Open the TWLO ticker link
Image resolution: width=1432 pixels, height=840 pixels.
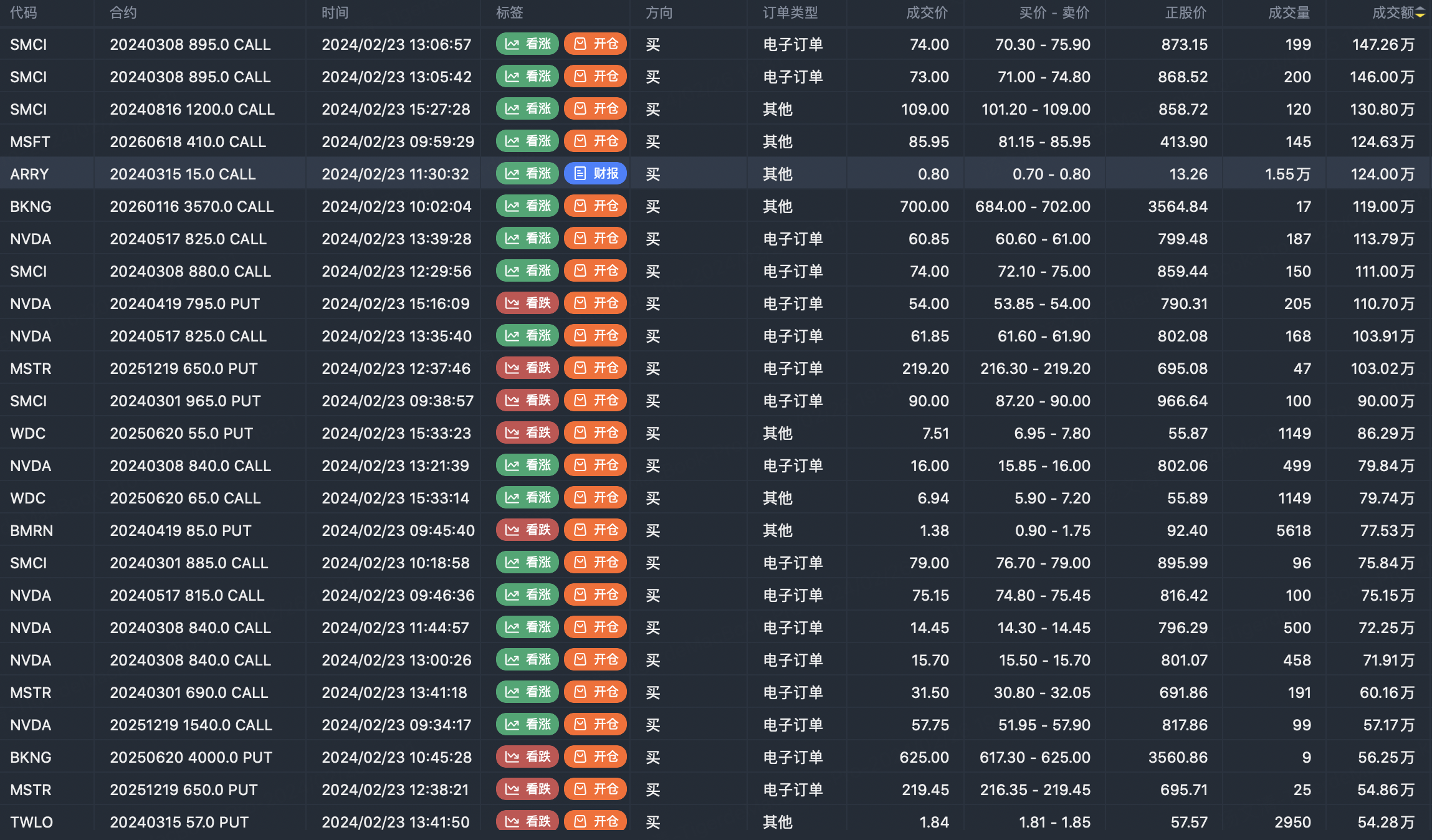click(31, 823)
